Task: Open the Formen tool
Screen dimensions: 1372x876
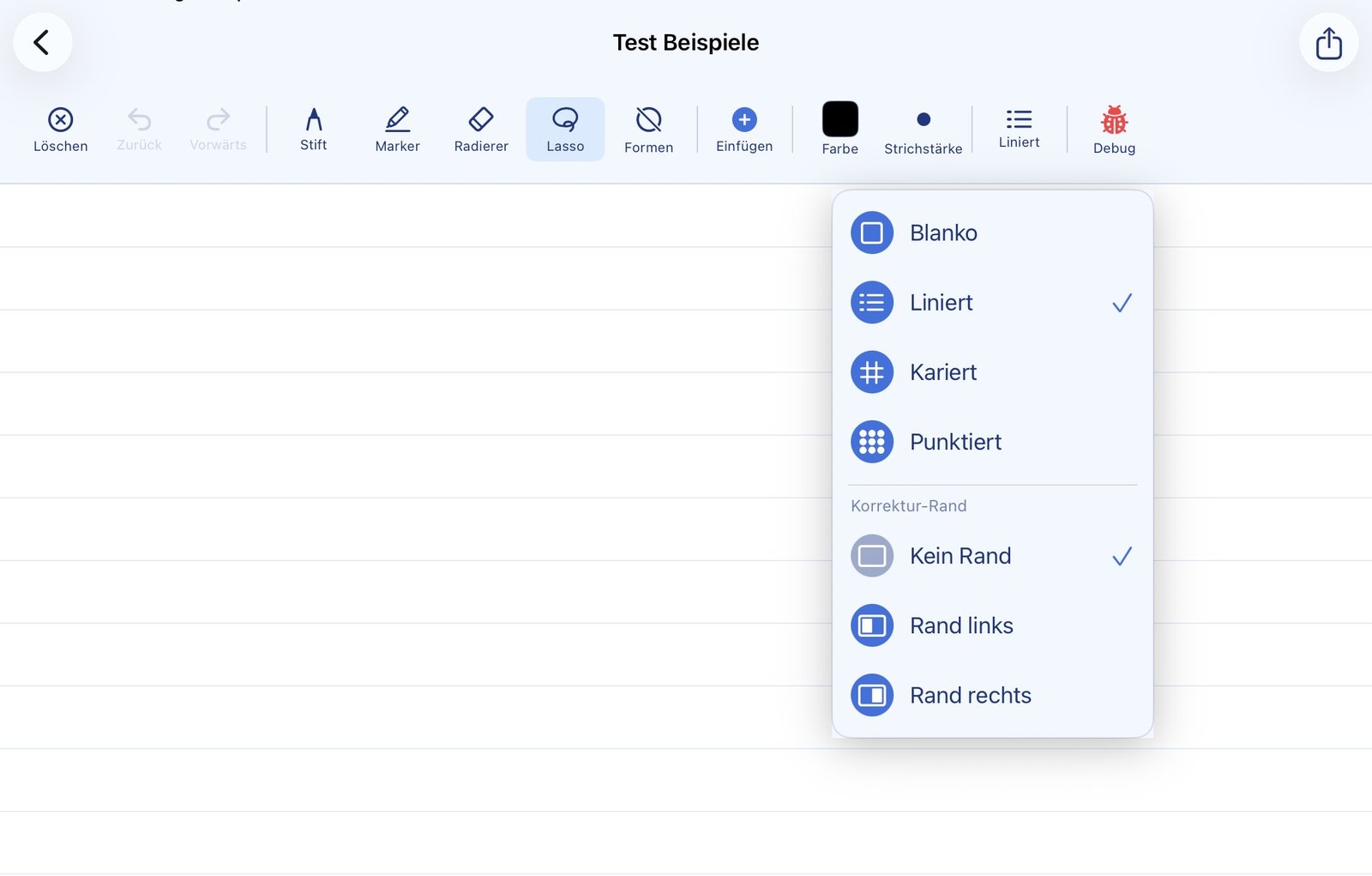Action: (648, 129)
